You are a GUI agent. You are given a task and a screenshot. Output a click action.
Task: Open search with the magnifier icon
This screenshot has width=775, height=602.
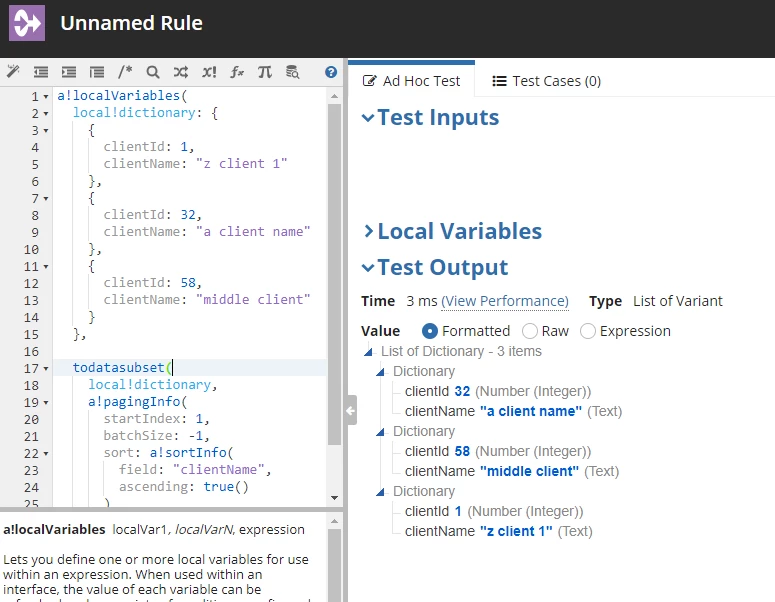tap(153, 72)
